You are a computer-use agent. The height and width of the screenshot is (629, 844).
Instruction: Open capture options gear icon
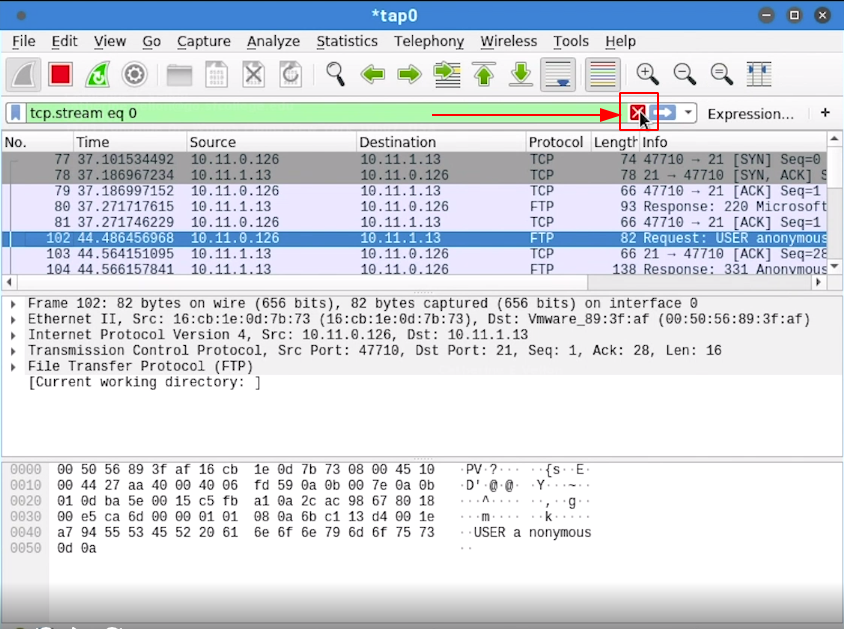135,74
